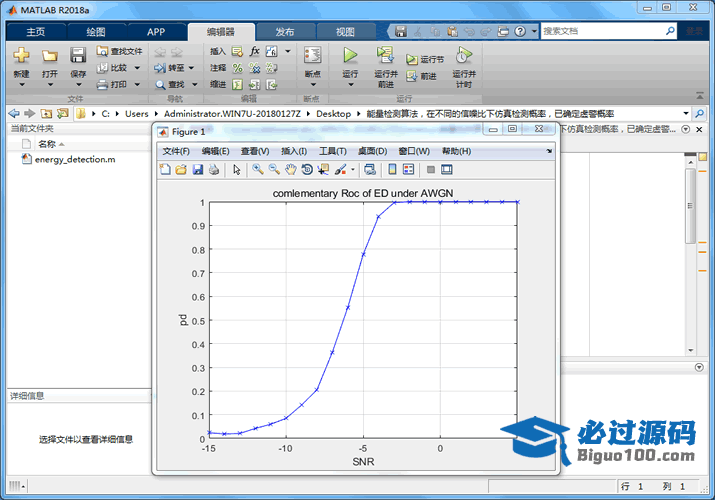Viewport: 715px width, 500px height.
Task: Select energy_detection.m in the file list
Action: point(74,159)
